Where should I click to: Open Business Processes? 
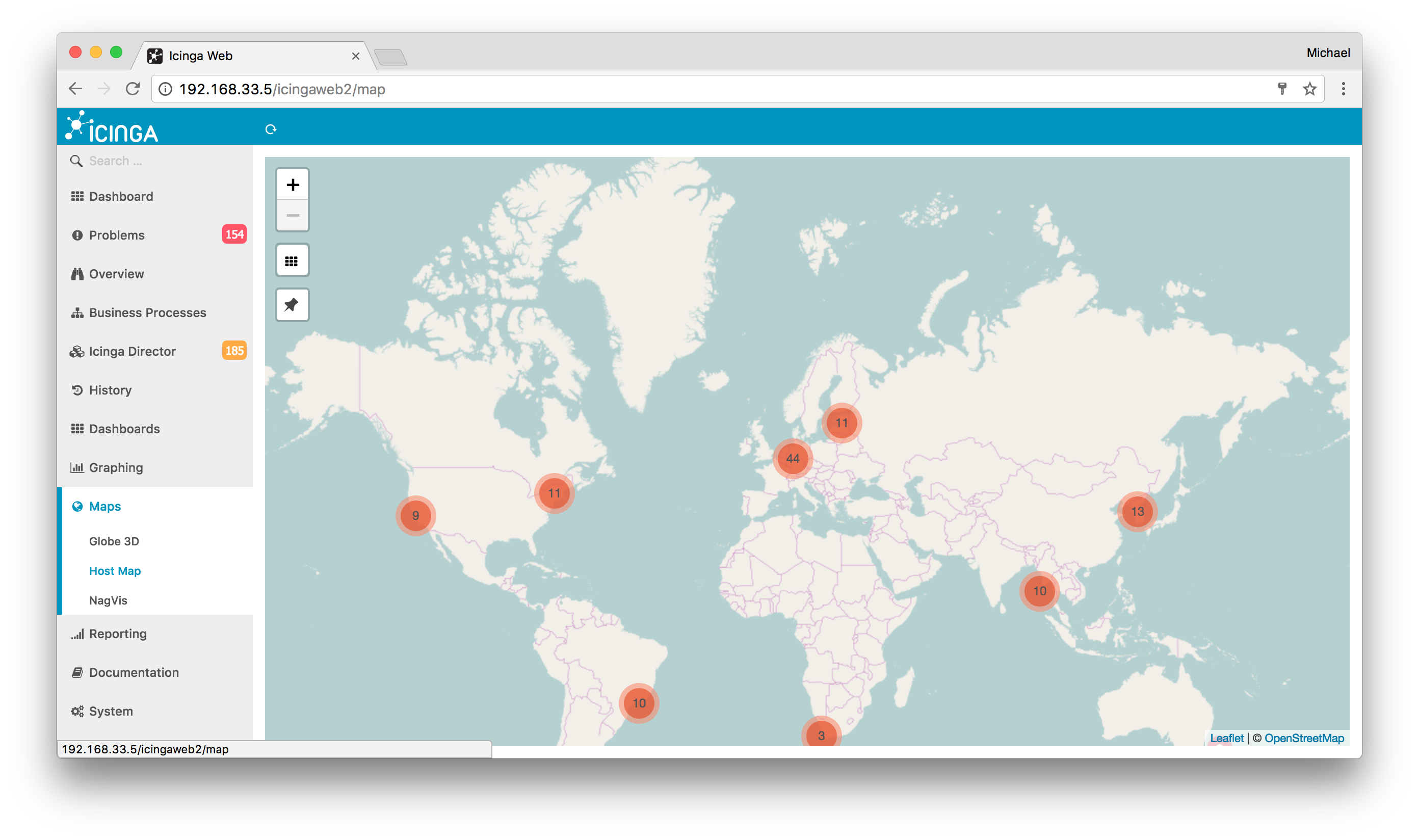point(155,312)
